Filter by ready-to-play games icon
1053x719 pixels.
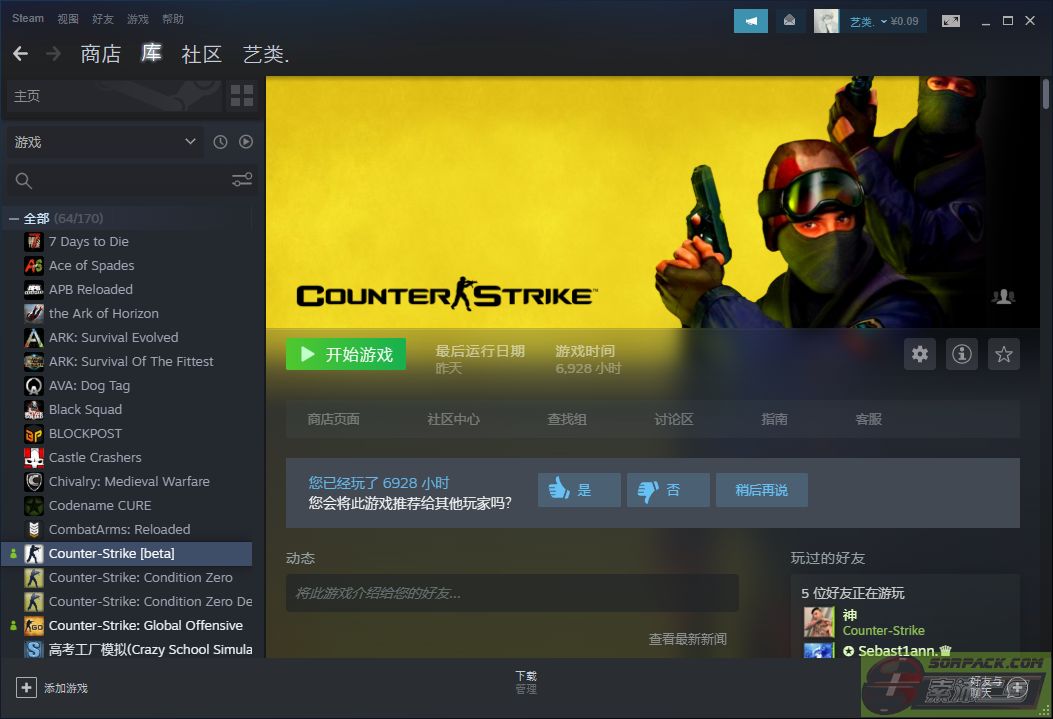click(x=246, y=142)
